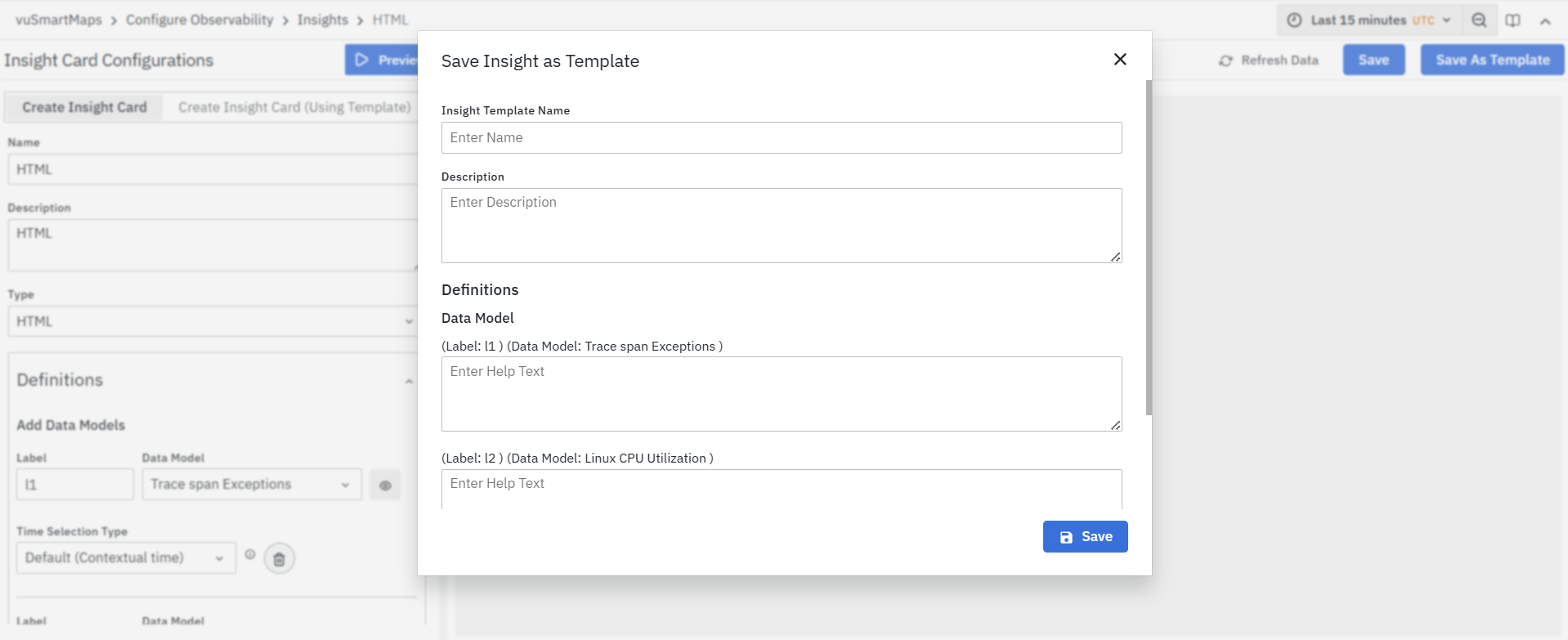Collapse the top bar using chevron-up icon
1568x640 pixels.
pyautogui.click(x=1545, y=21)
